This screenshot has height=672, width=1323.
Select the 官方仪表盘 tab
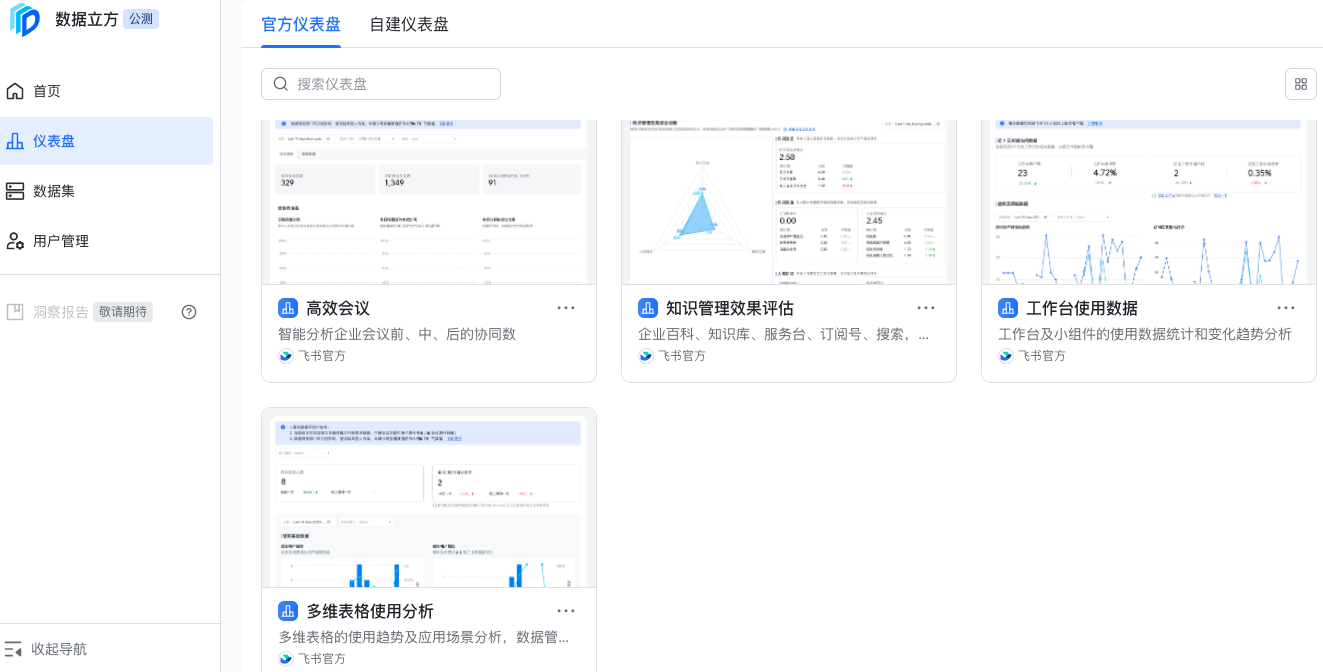click(301, 25)
